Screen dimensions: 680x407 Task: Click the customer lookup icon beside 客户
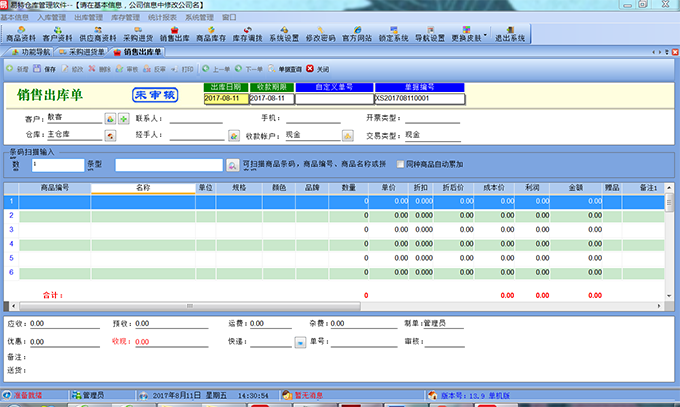point(110,118)
